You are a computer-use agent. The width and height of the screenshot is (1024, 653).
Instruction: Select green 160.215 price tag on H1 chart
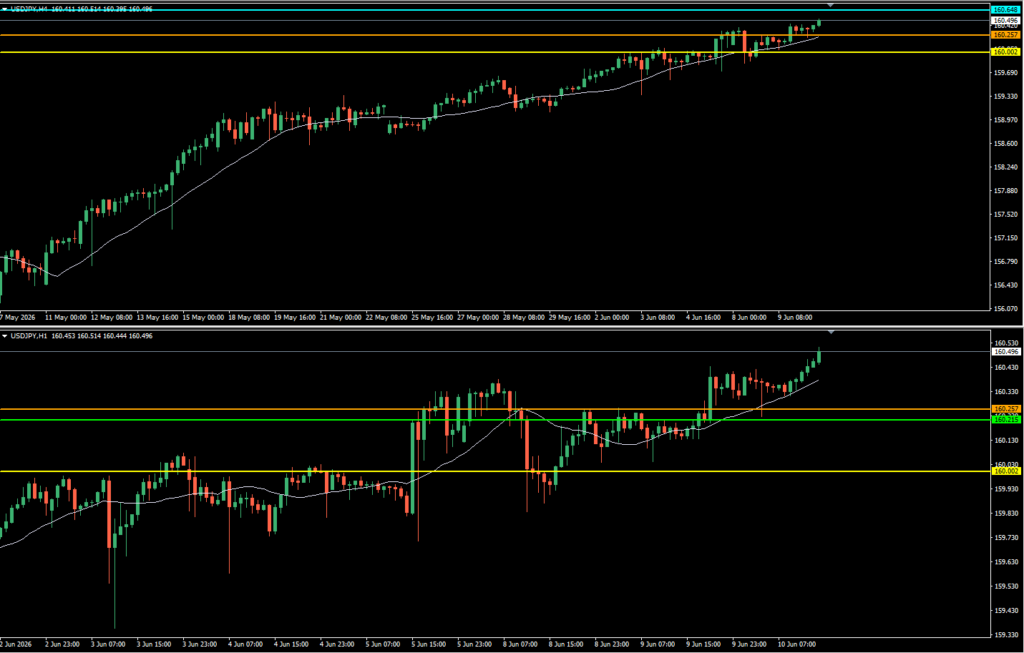coord(1005,419)
